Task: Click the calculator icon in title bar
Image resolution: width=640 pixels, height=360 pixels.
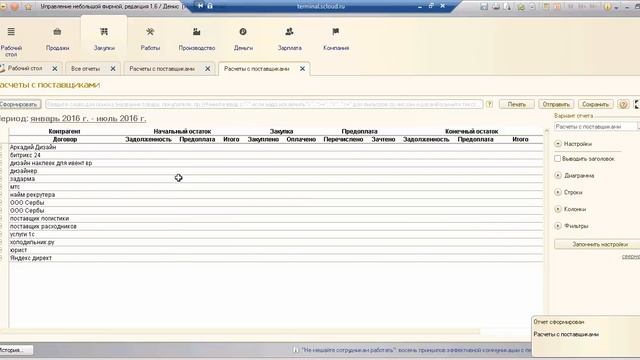Action: coord(546,7)
